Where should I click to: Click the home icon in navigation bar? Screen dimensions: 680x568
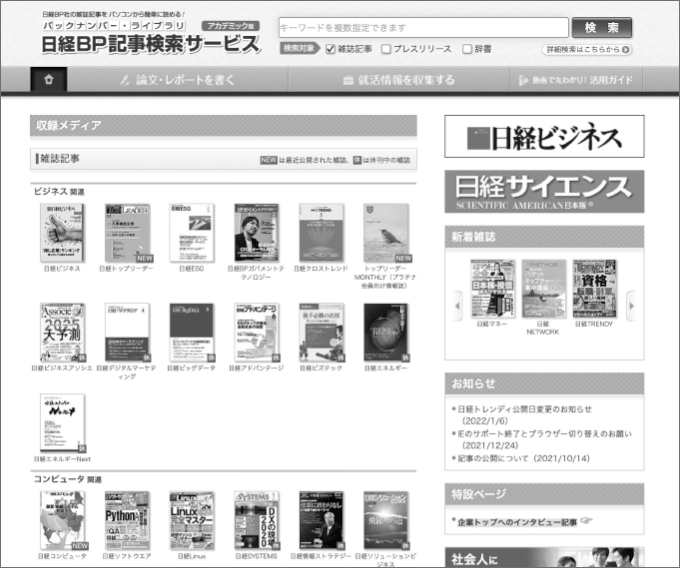click(49, 80)
